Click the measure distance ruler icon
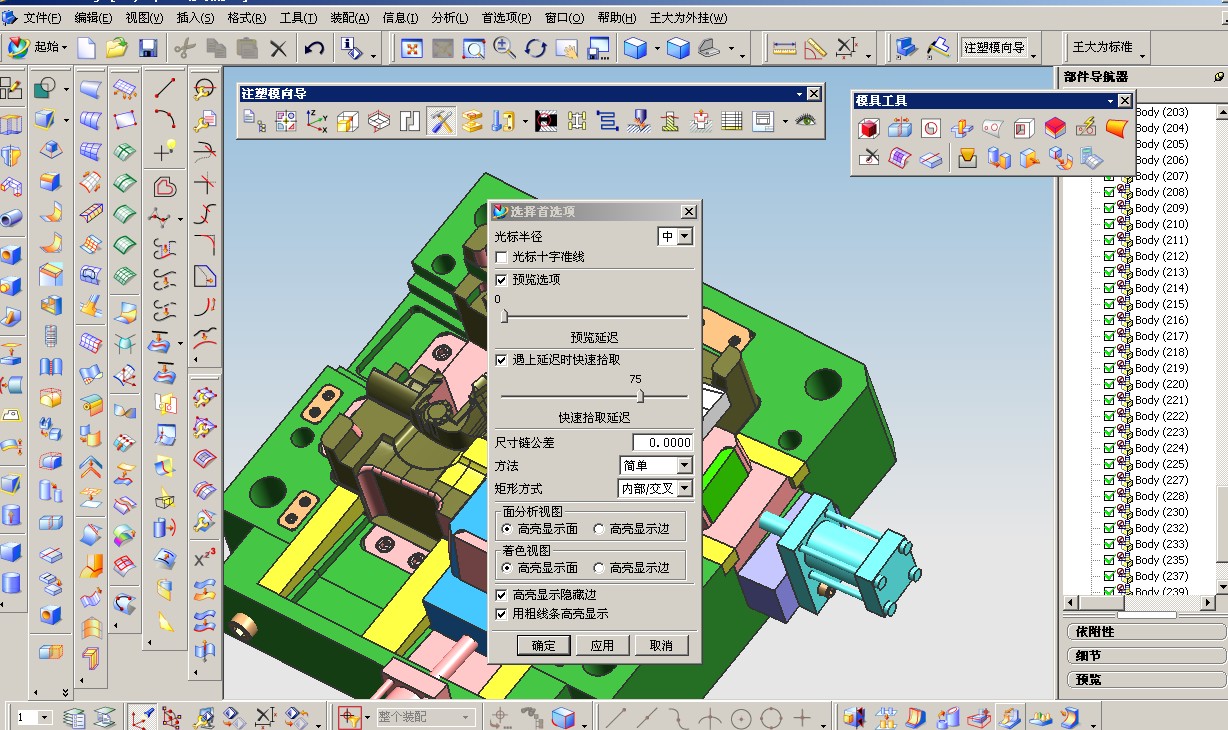Viewport: 1228px width, 730px height. tap(784, 47)
